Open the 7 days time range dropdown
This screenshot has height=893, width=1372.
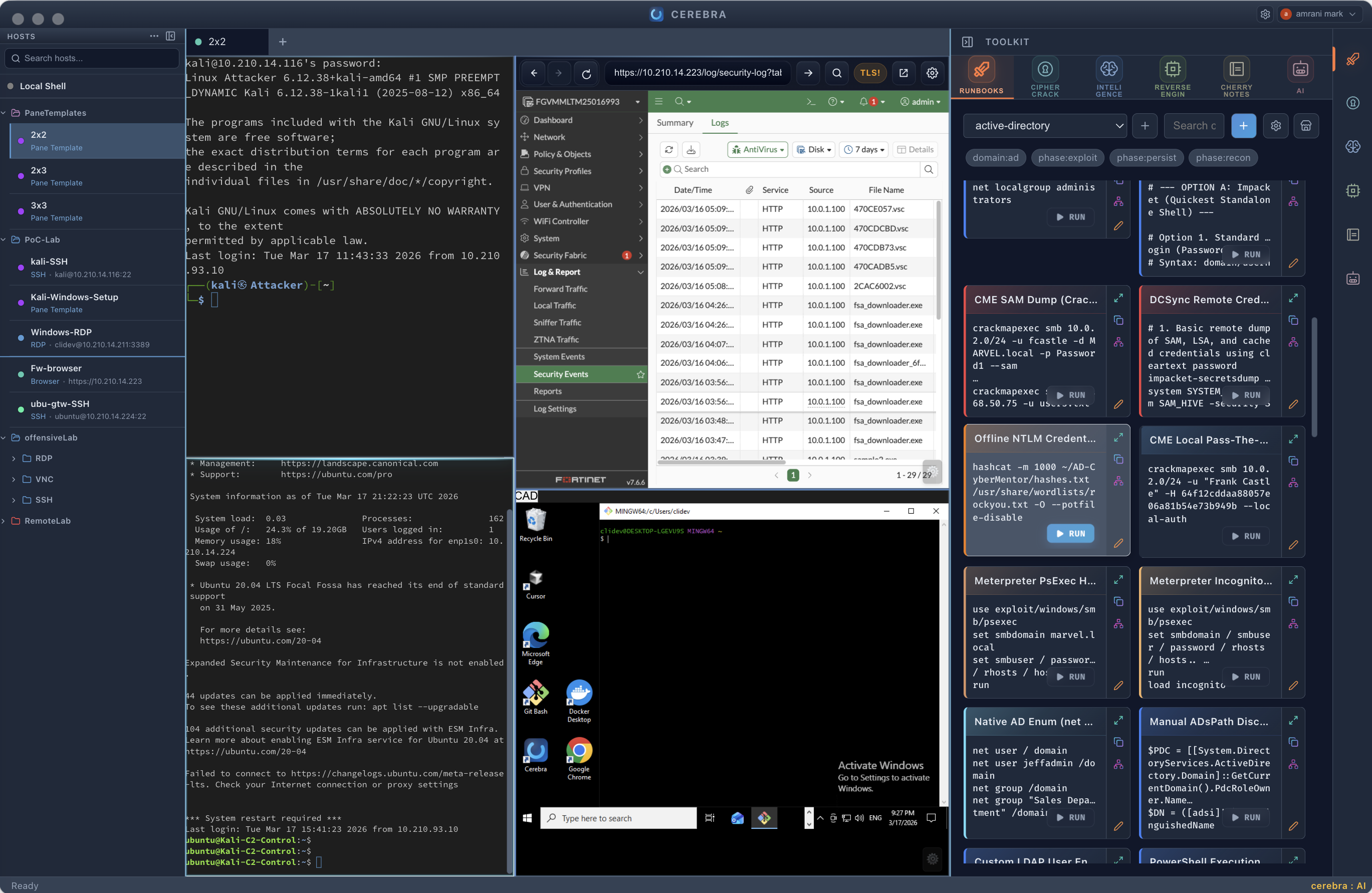863,149
